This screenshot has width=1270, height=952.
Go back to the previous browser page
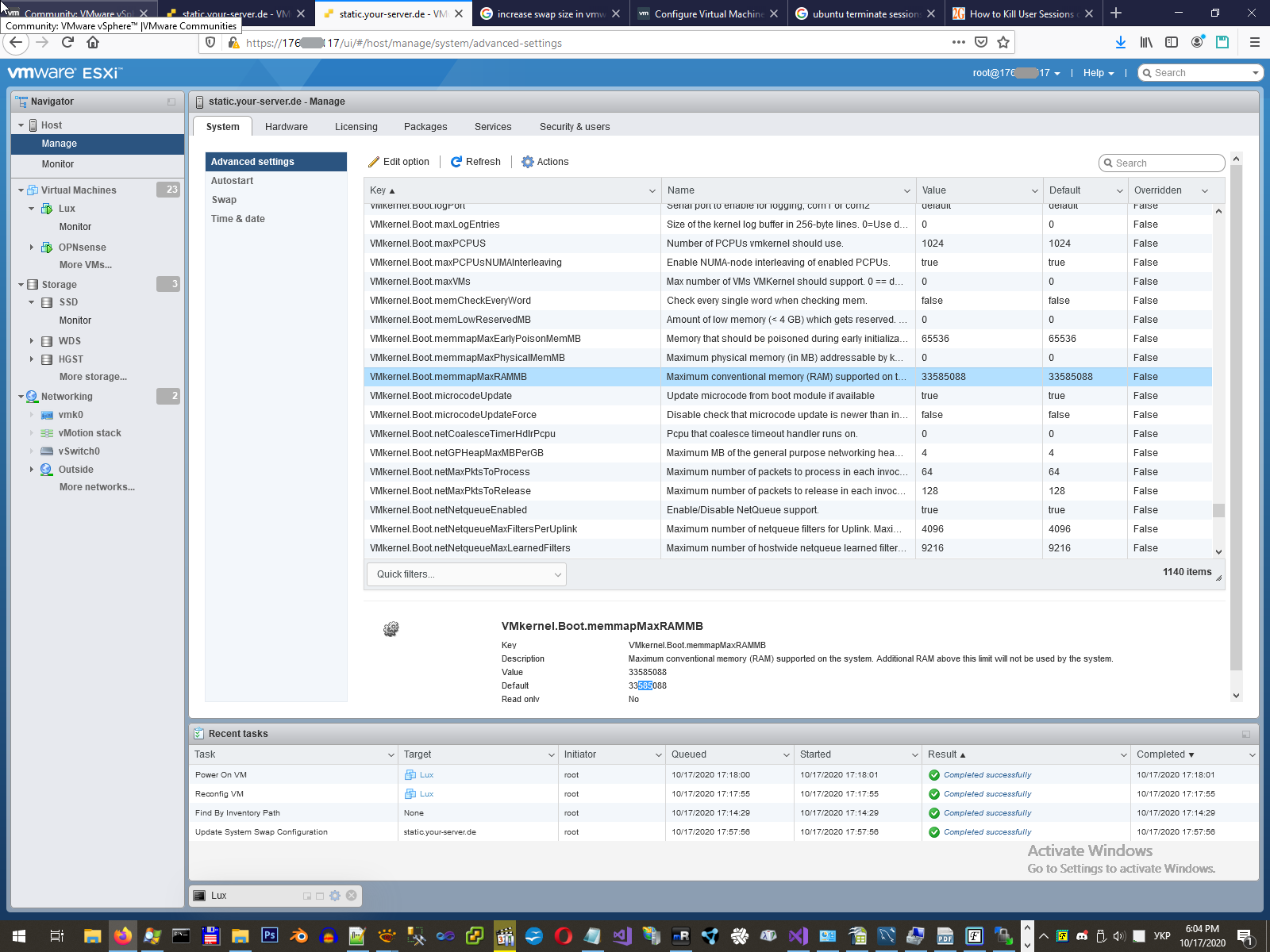pos(17,43)
